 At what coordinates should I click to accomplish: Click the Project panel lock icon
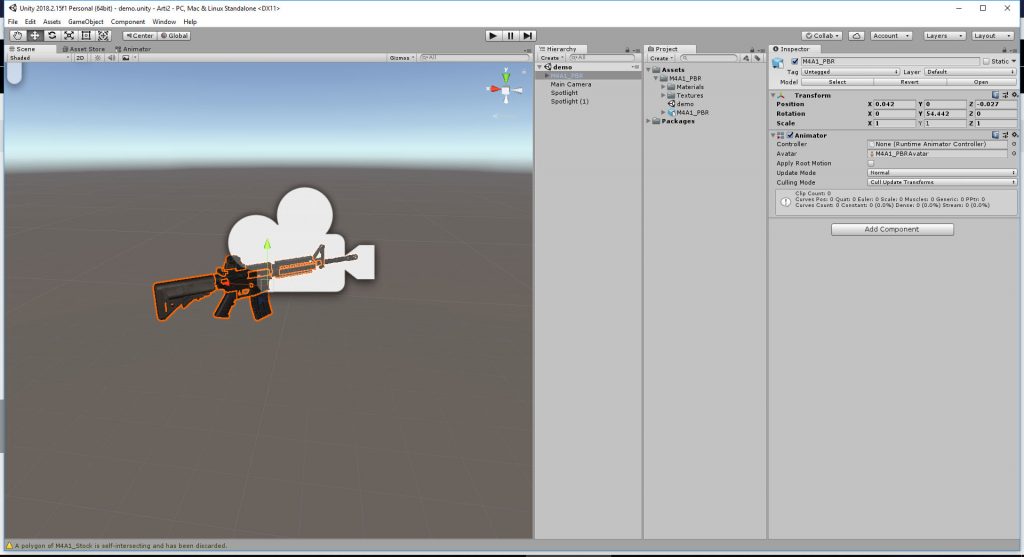(752, 50)
